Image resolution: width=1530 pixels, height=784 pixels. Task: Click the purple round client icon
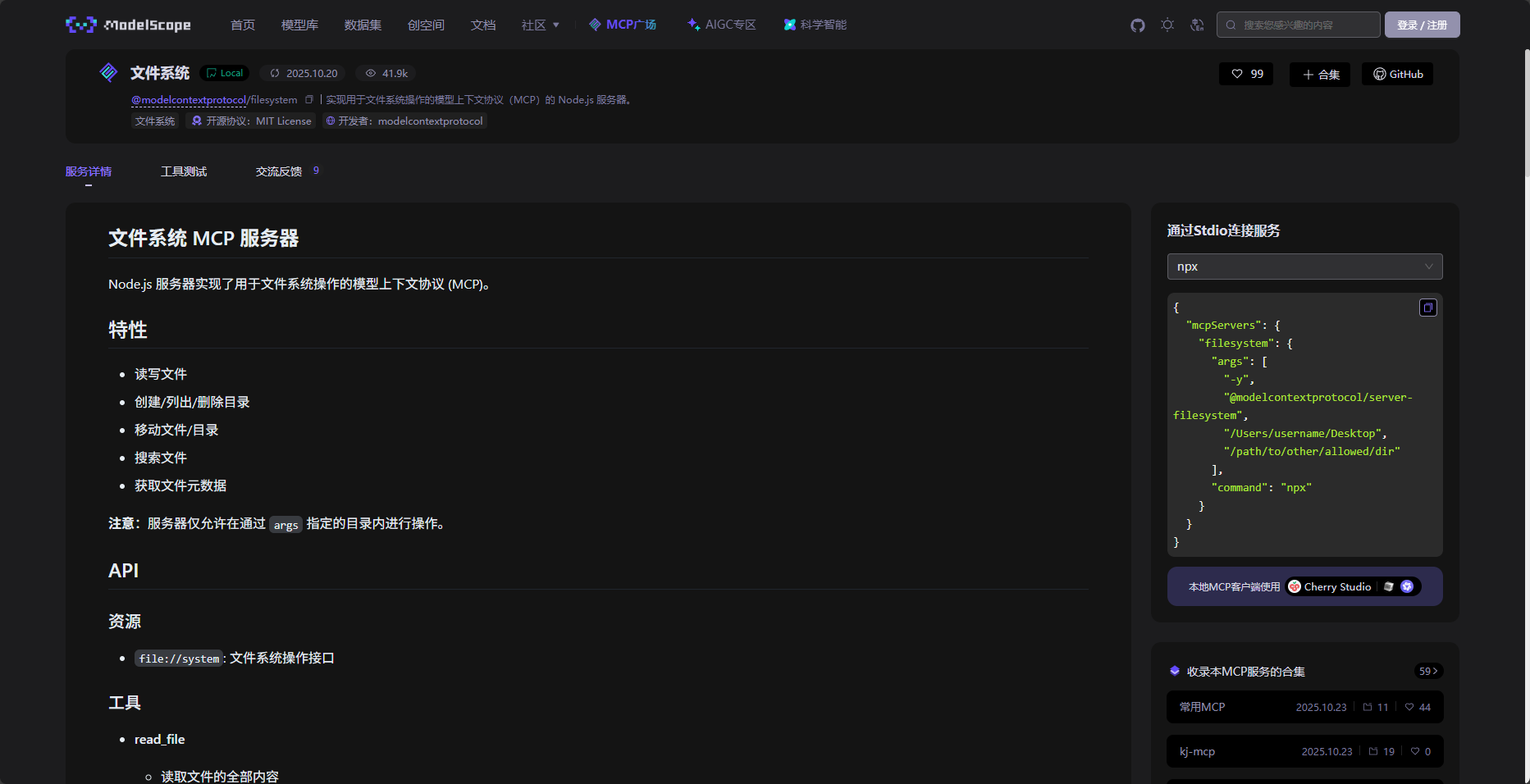point(1407,586)
